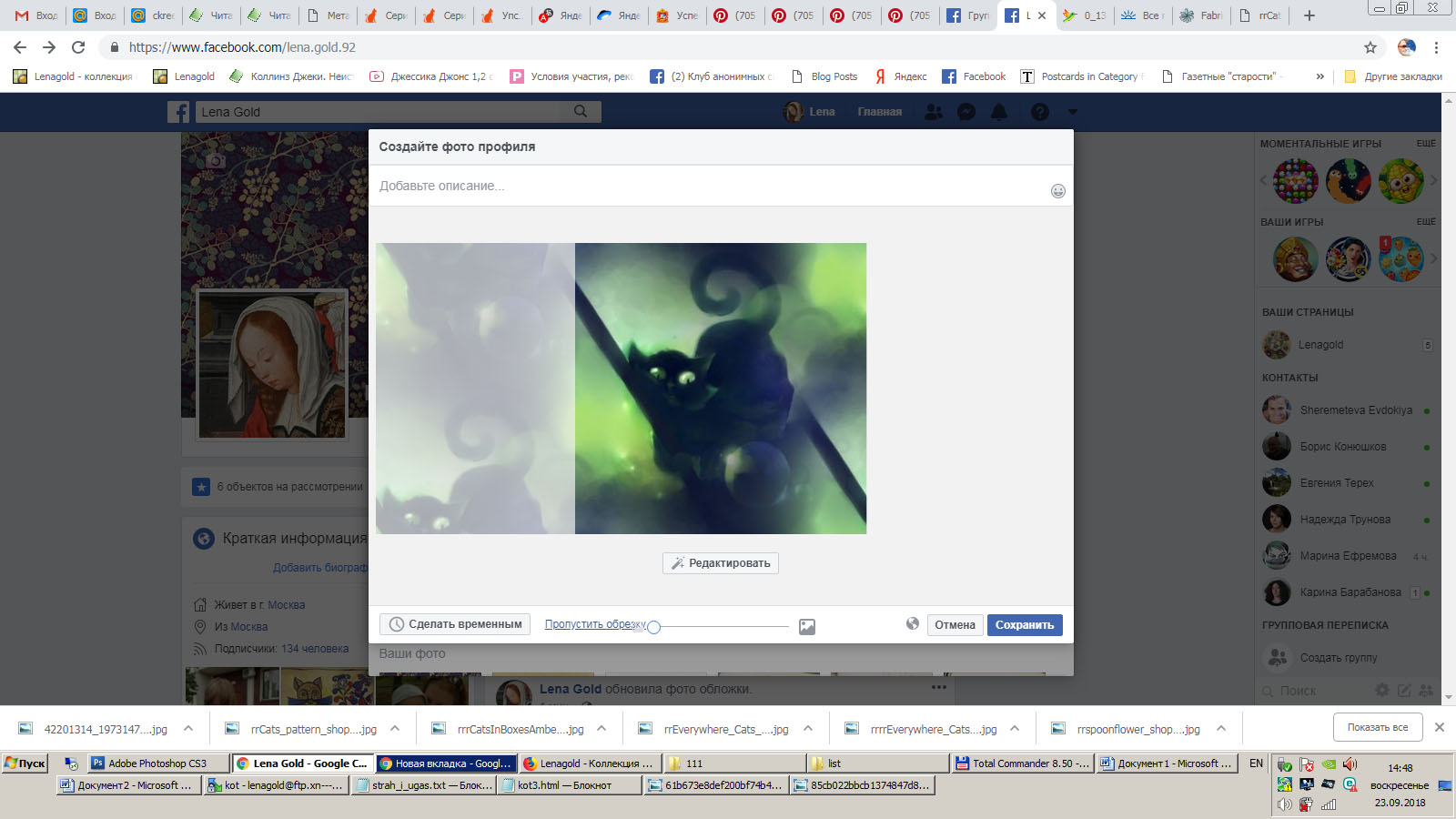Open the Postcards in Category bookmark

pos(1081,76)
